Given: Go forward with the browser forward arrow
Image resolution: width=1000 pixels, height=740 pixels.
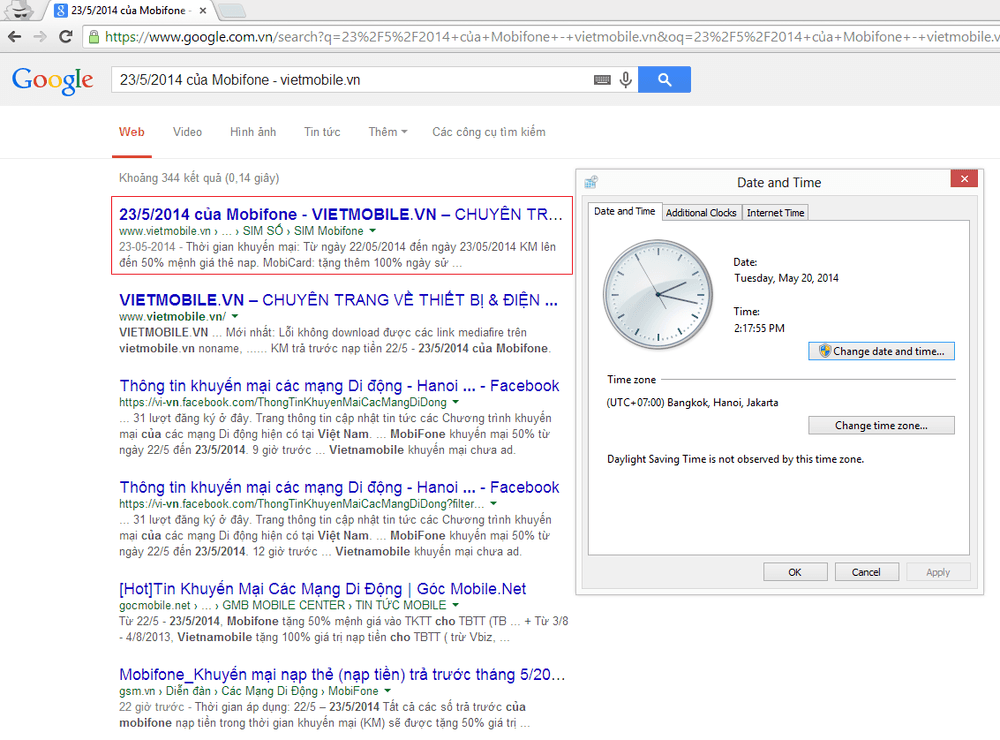Looking at the screenshot, I should tap(40, 37).
